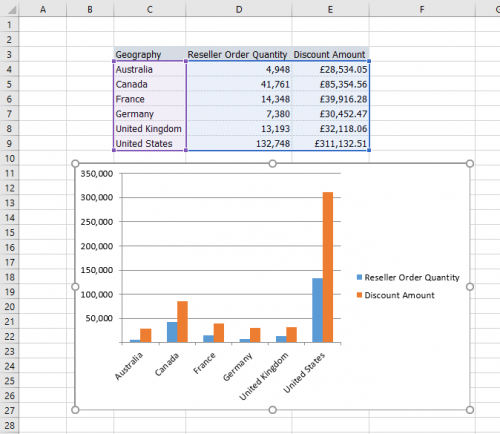Select column C header

coord(149,9)
